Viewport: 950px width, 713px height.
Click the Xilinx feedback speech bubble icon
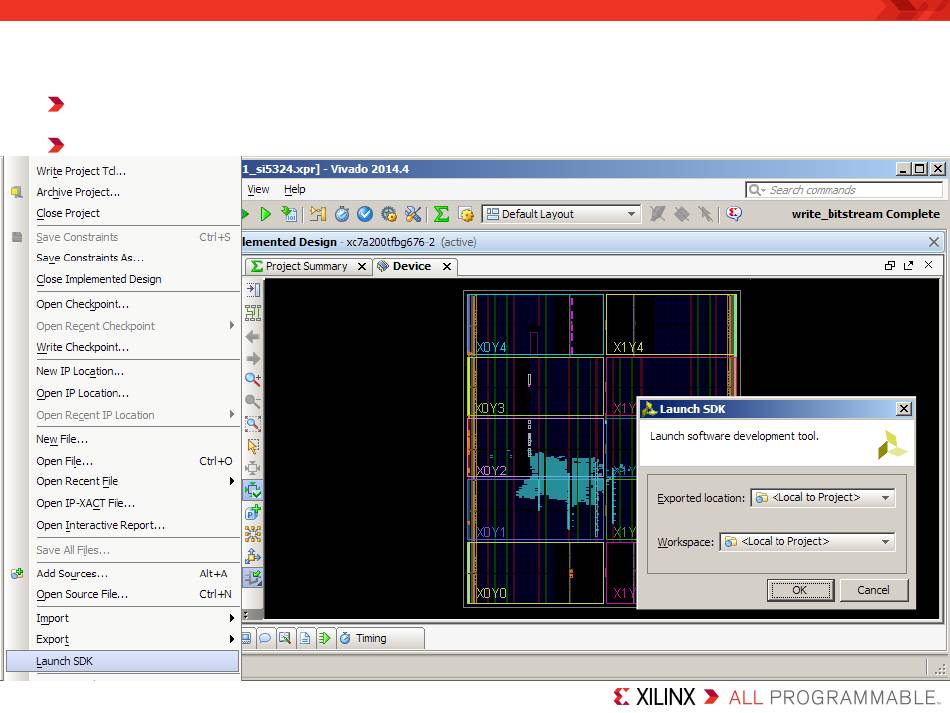734,213
